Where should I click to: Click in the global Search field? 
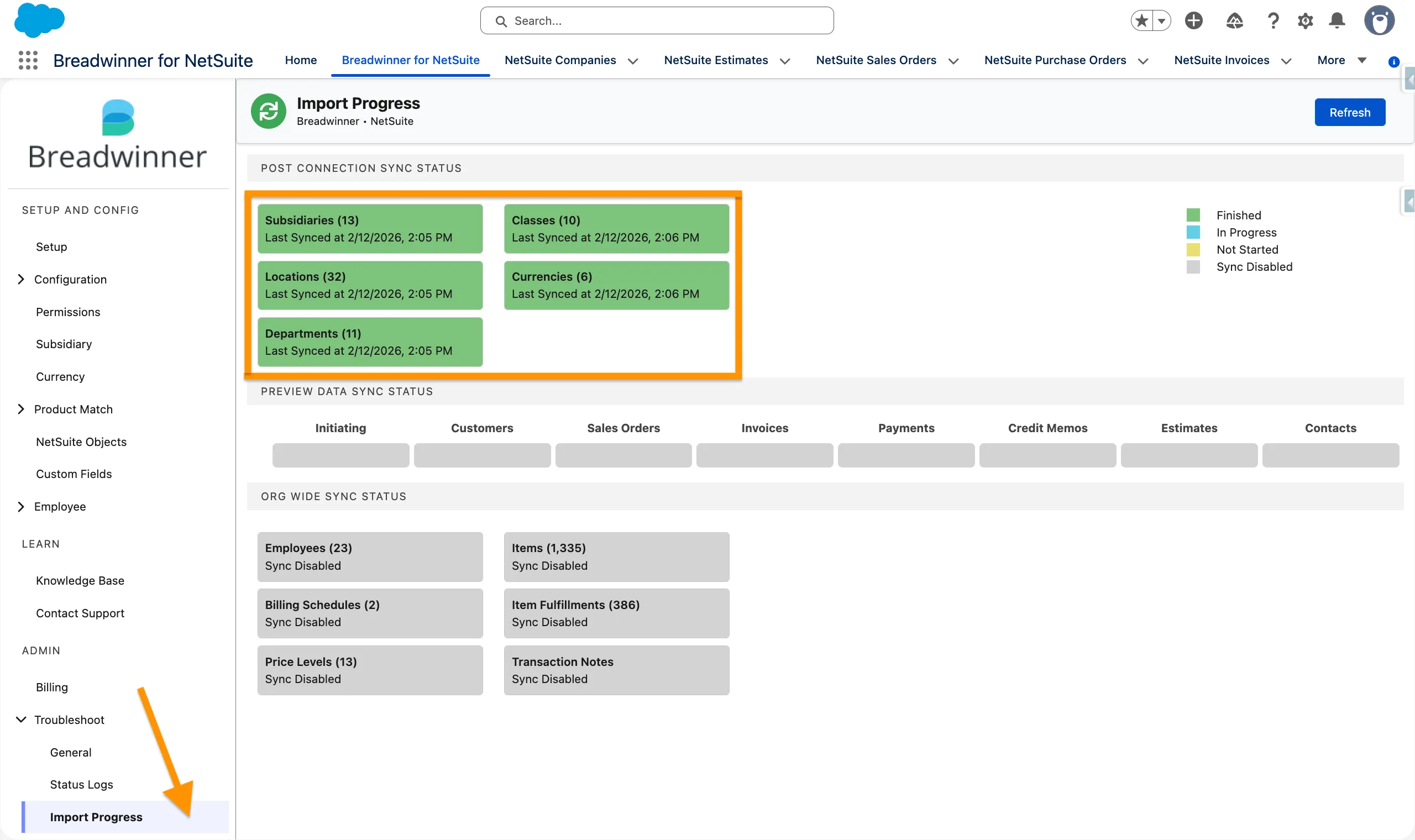coord(657,21)
